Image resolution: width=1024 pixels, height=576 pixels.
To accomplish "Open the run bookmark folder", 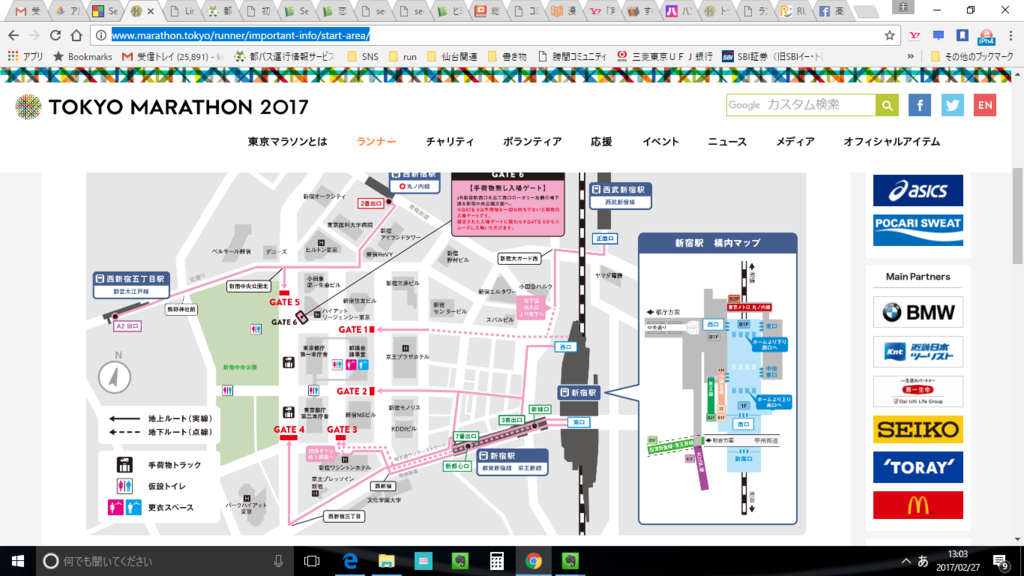I will (402, 57).
